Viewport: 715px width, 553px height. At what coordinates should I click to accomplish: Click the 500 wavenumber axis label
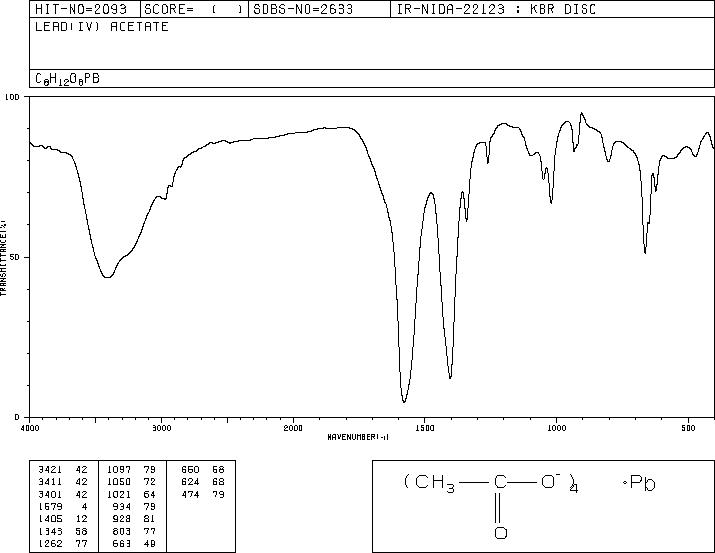pyautogui.click(x=688, y=428)
